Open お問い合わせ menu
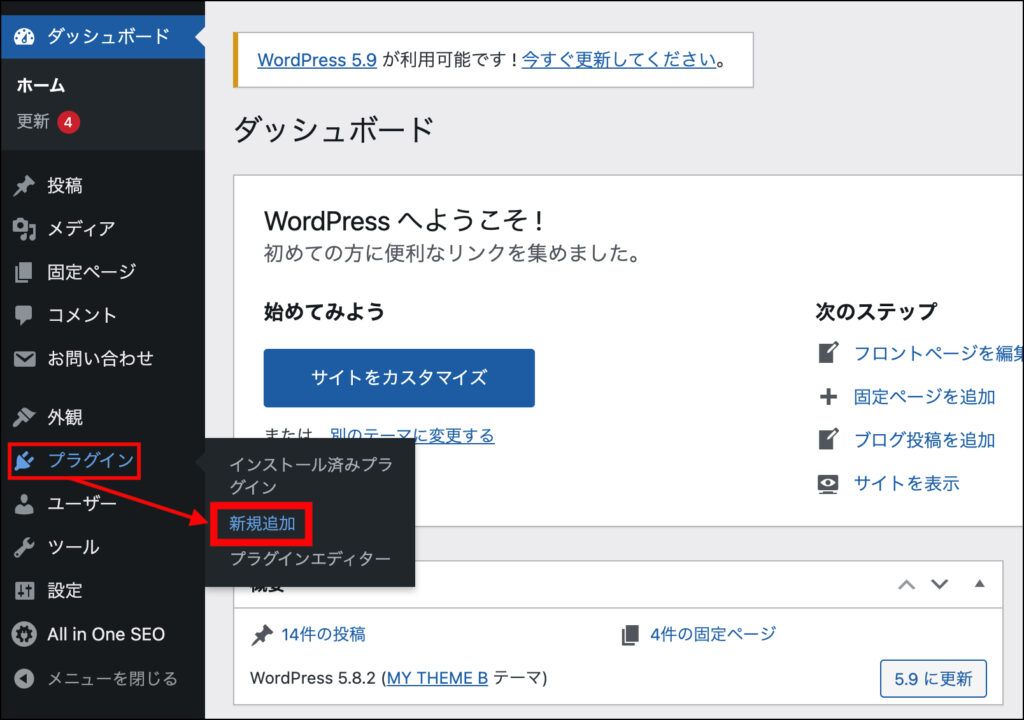This screenshot has width=1024, height=720. (103, 358)
